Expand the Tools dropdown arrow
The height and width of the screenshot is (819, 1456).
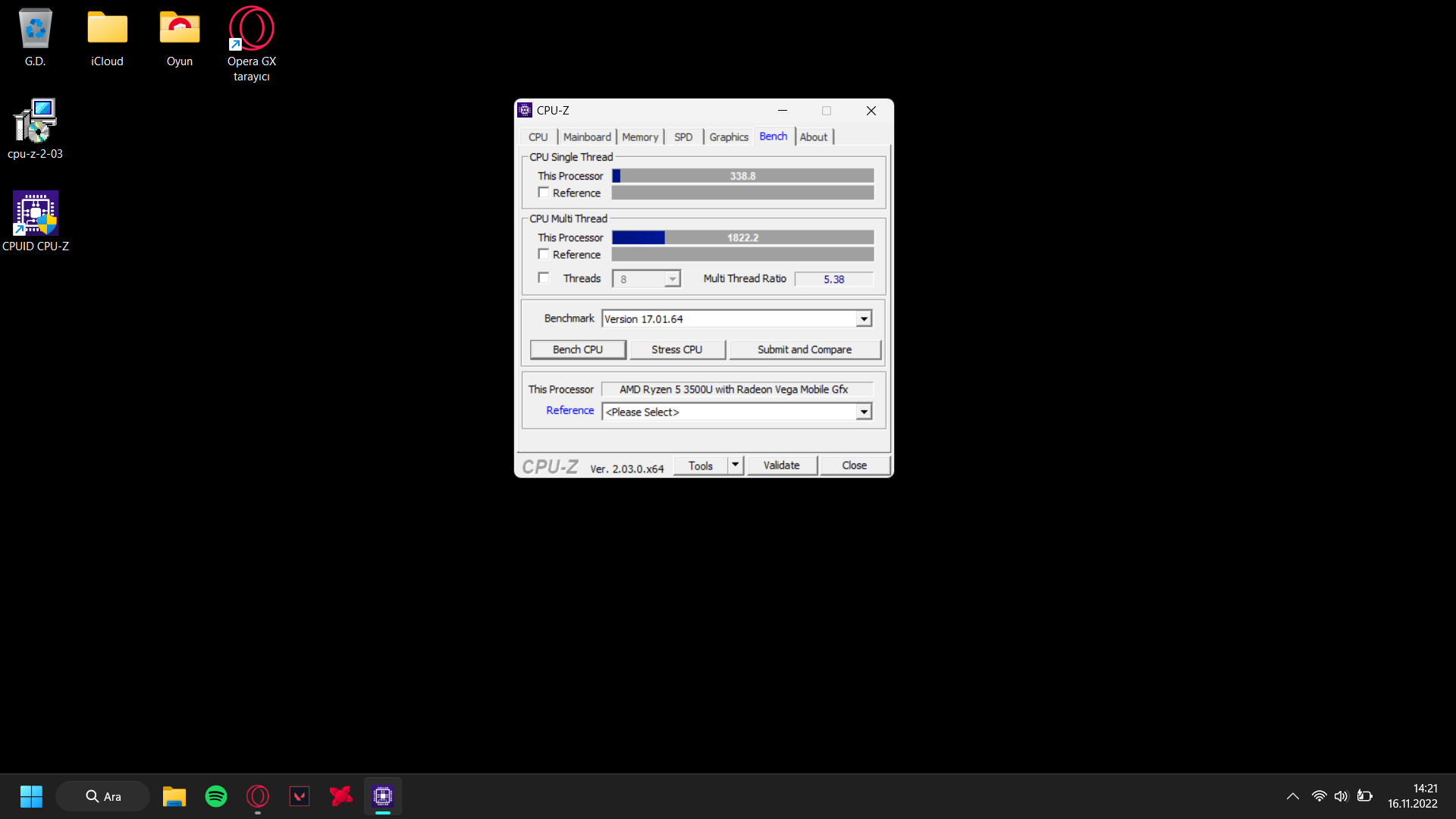pyautogui.click(x=735, y=465)
